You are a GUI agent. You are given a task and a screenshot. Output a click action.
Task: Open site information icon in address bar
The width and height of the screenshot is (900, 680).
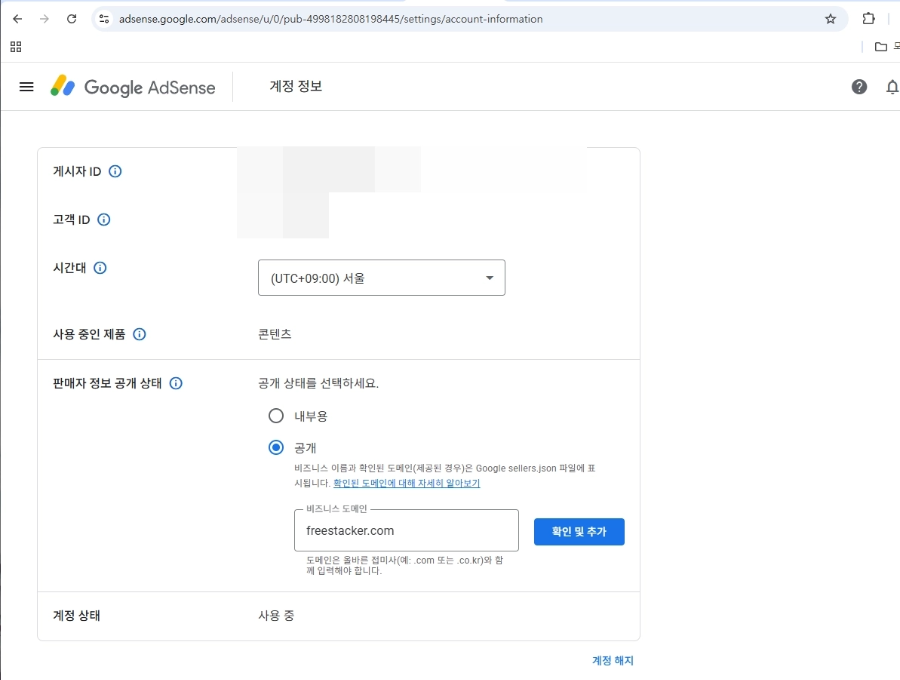(x=104, y=19)
